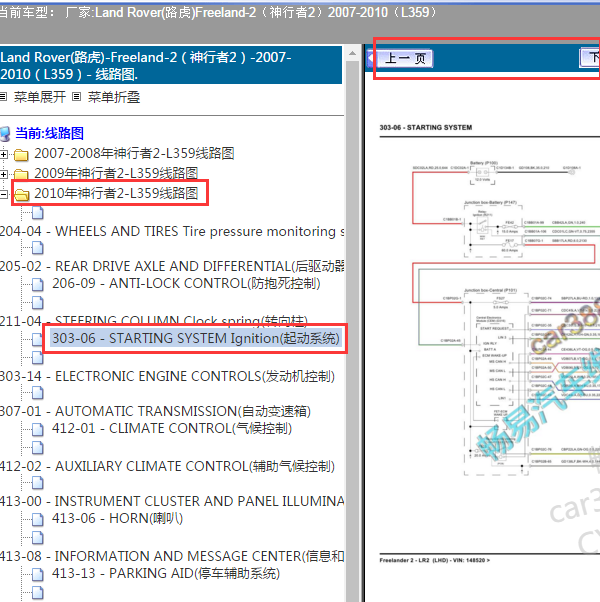
Task: Click the folder icon of 2009年神行者2-L359线路图
Action: point(21,174)
